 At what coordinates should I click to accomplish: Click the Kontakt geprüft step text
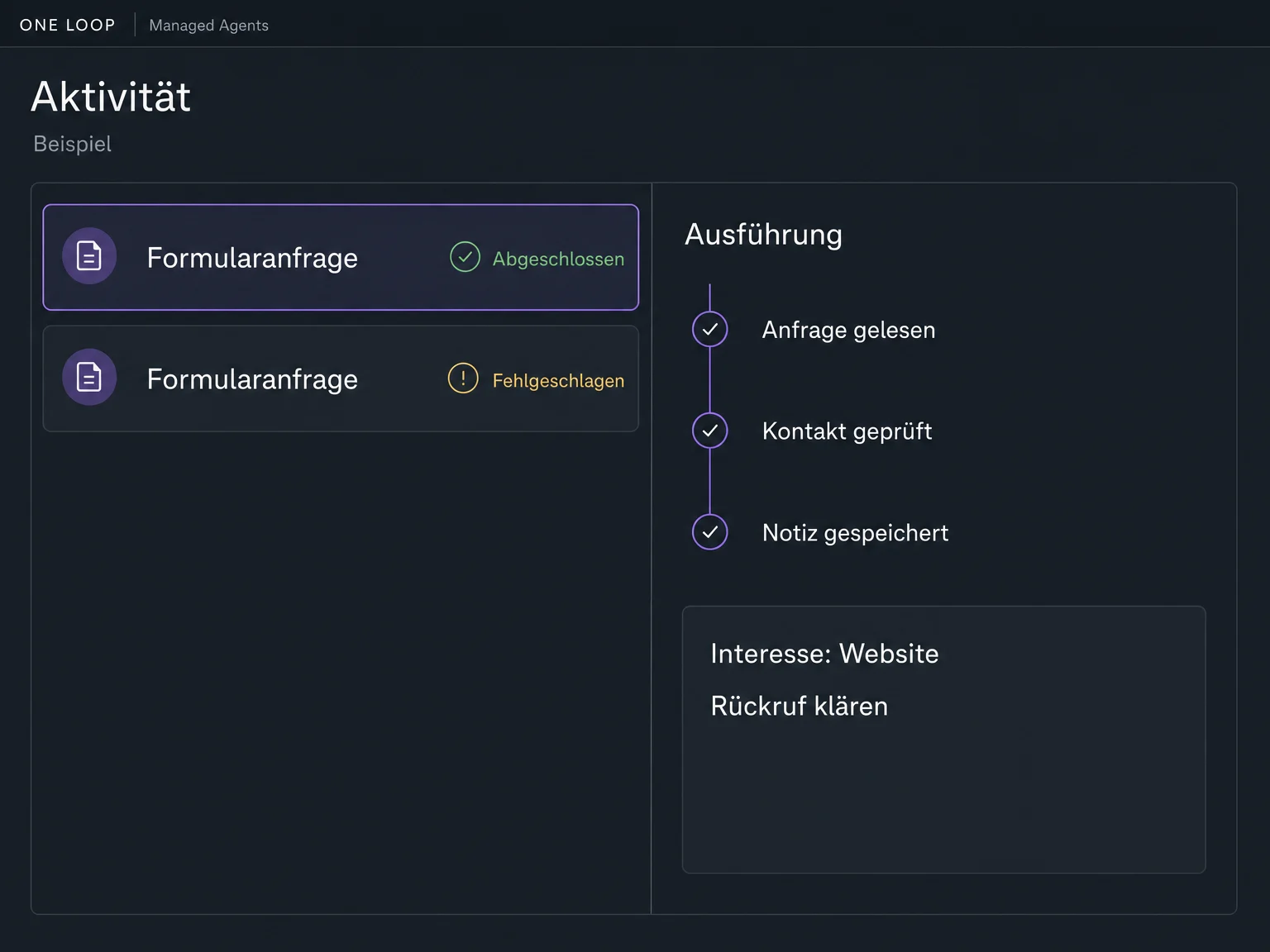coord(847,431)
